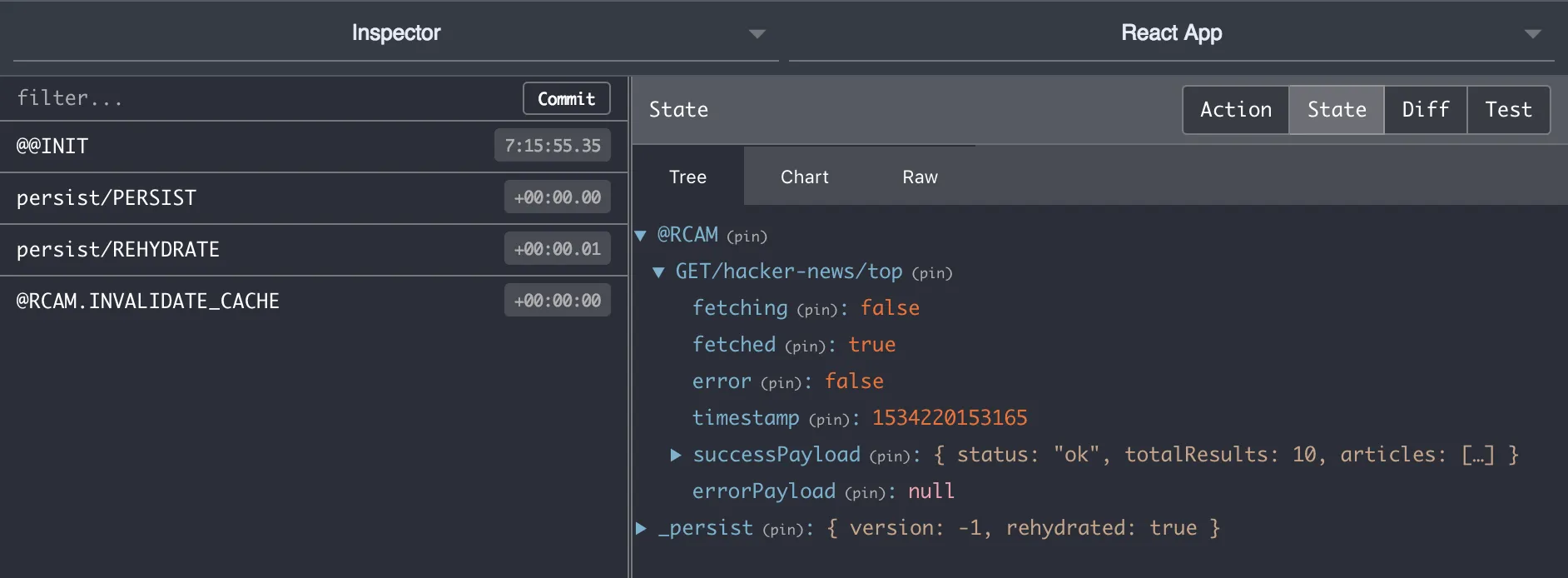Screen dimensions: 1568x578
Task: Open the Raw sub-tab
Action: pos(920,177)
